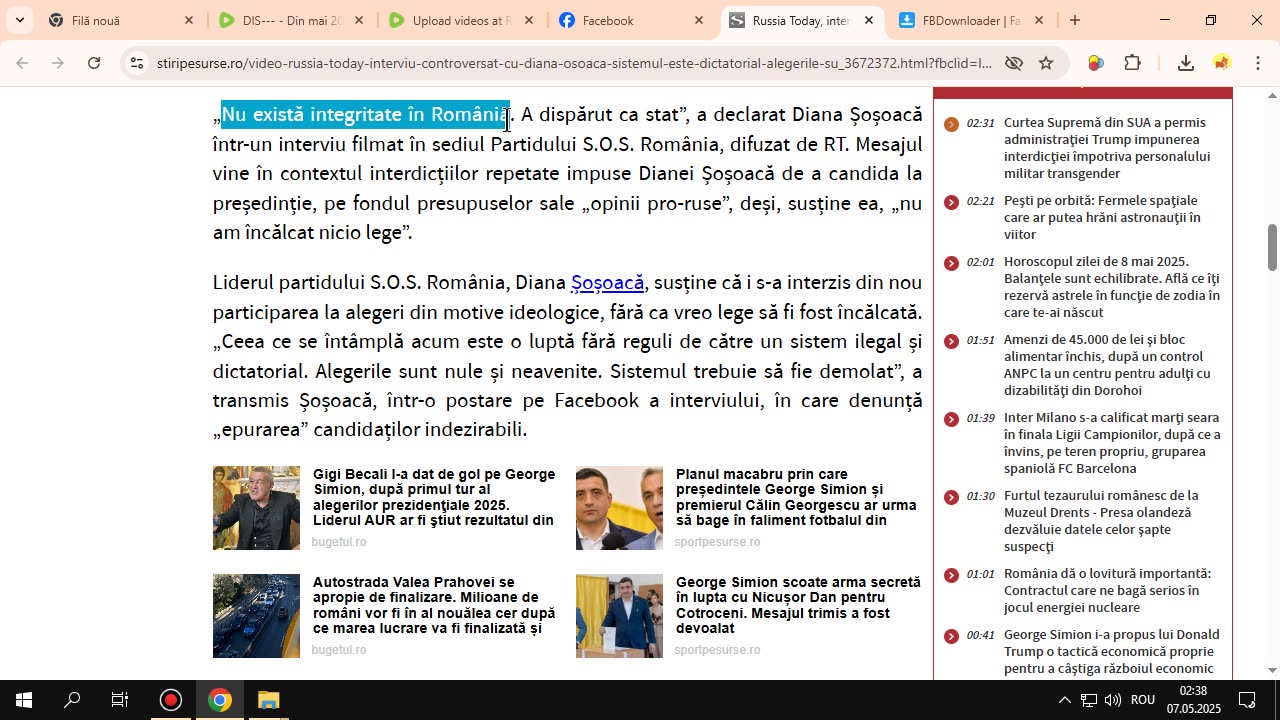
Task: Open the volume speaker tray icon
Action: 1112,700
